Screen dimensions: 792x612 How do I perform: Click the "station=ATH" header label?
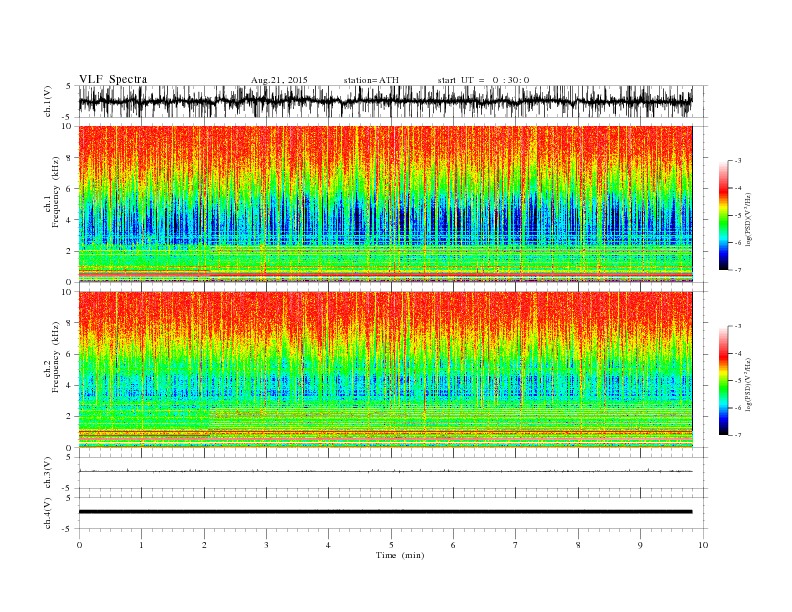(x=371, y=80)
